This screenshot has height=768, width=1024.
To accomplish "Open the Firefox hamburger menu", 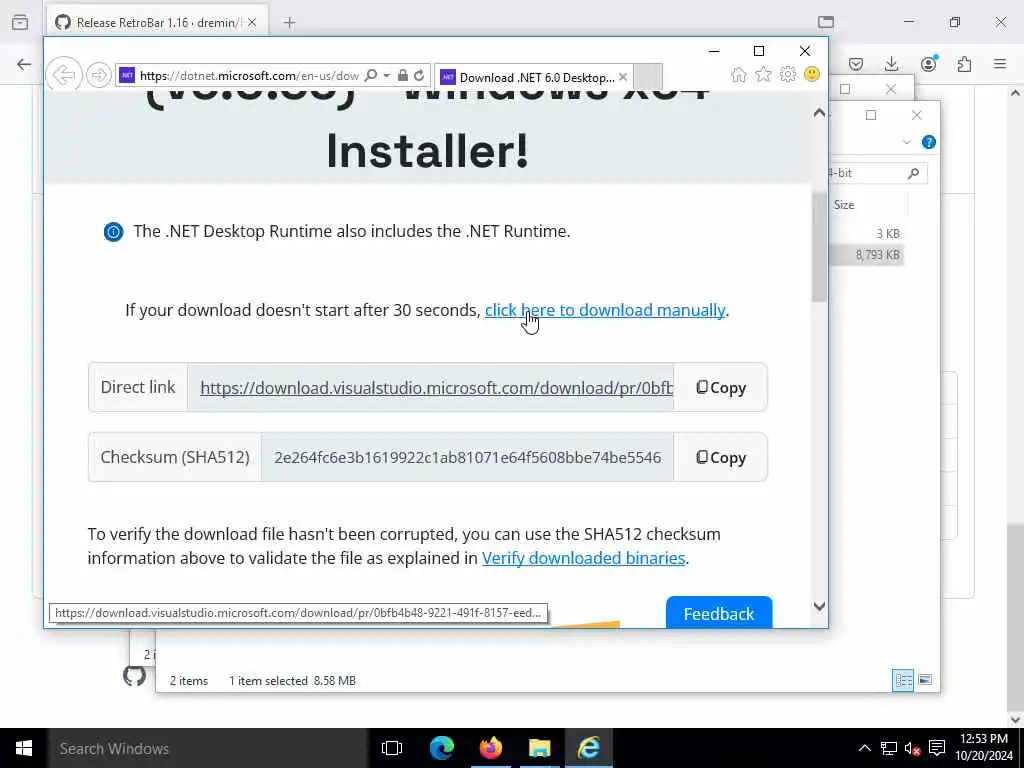I will pos(1000,64).
